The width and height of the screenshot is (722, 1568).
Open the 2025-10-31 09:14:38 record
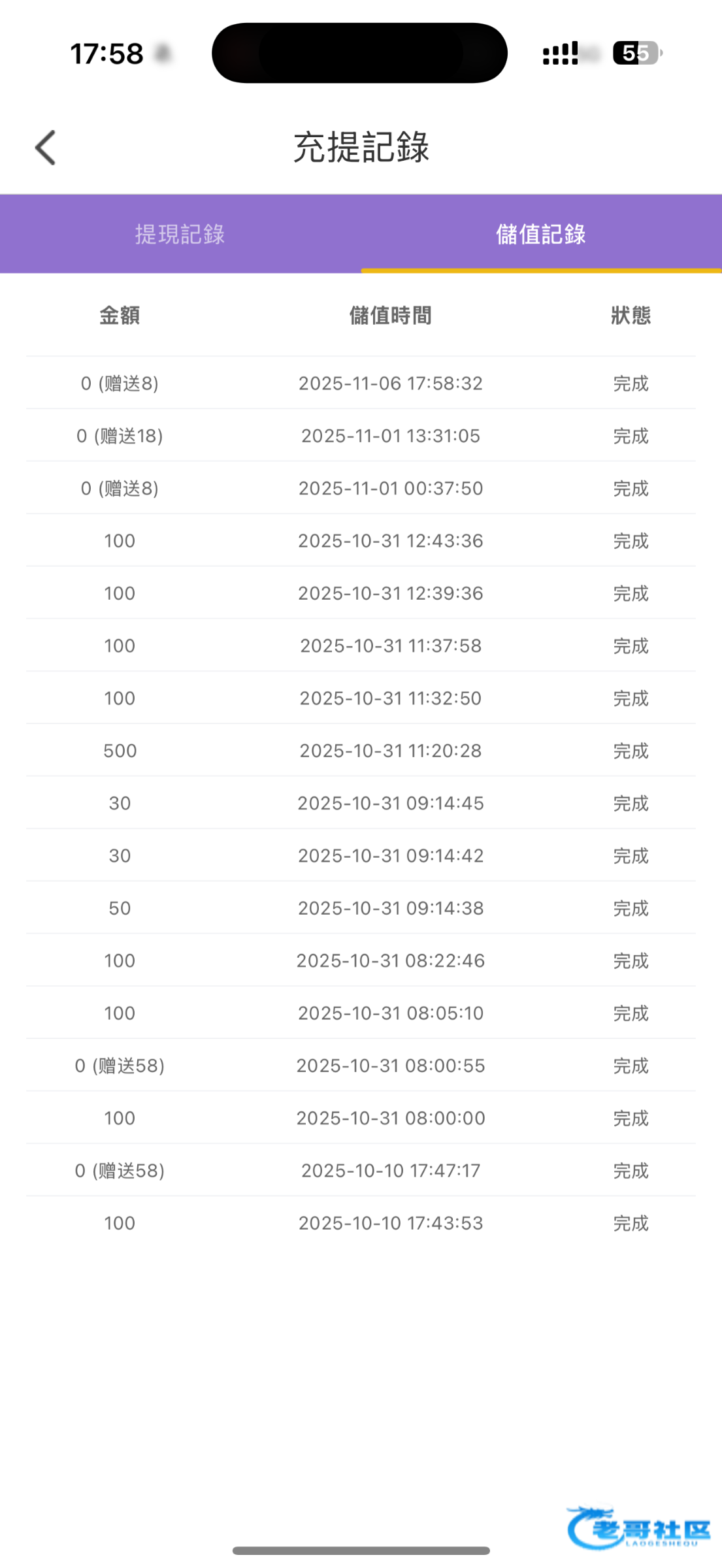390,908
